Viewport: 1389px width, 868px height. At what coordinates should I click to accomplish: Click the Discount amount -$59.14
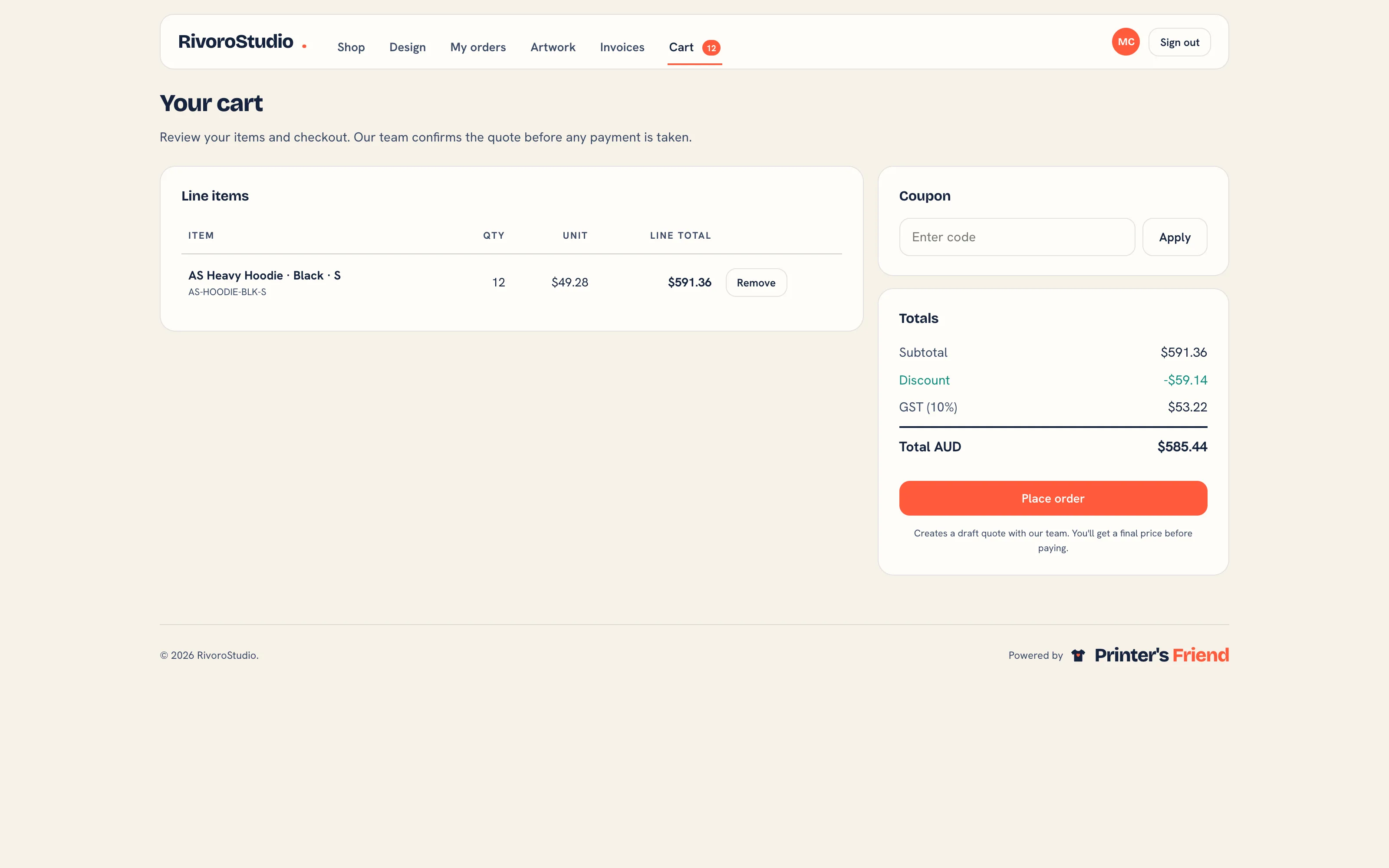coord(1185,380)
